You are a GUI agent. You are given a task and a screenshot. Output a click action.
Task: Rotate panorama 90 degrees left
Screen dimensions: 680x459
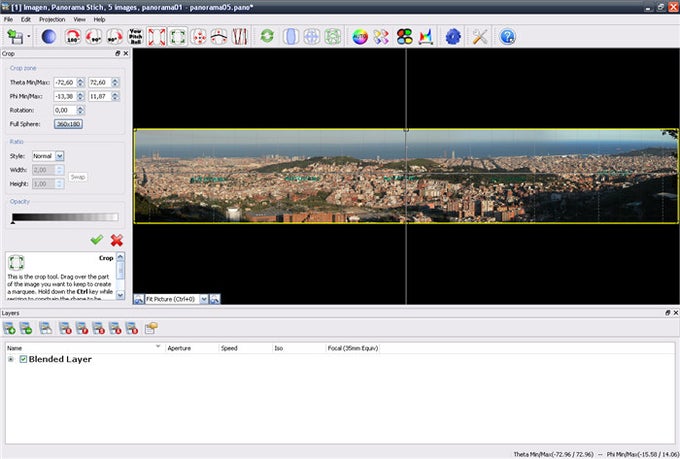[x=93, y=36]
